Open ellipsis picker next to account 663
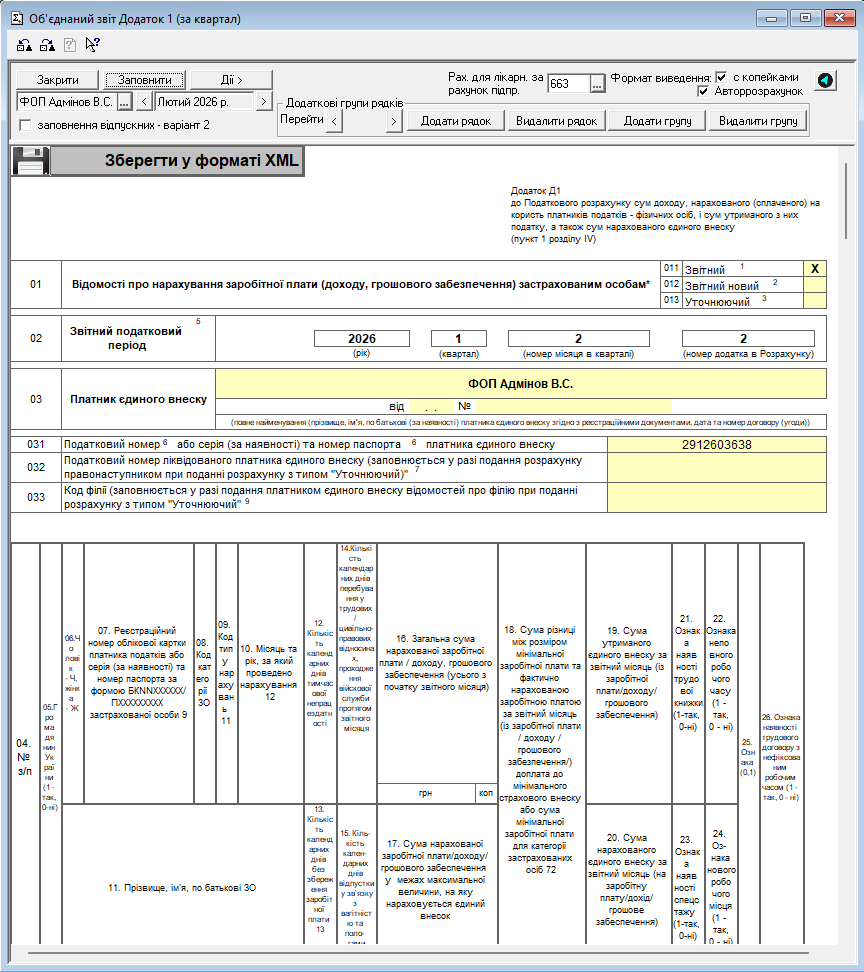Viewport: 864px width, 972px height. (x=597, y=84)
